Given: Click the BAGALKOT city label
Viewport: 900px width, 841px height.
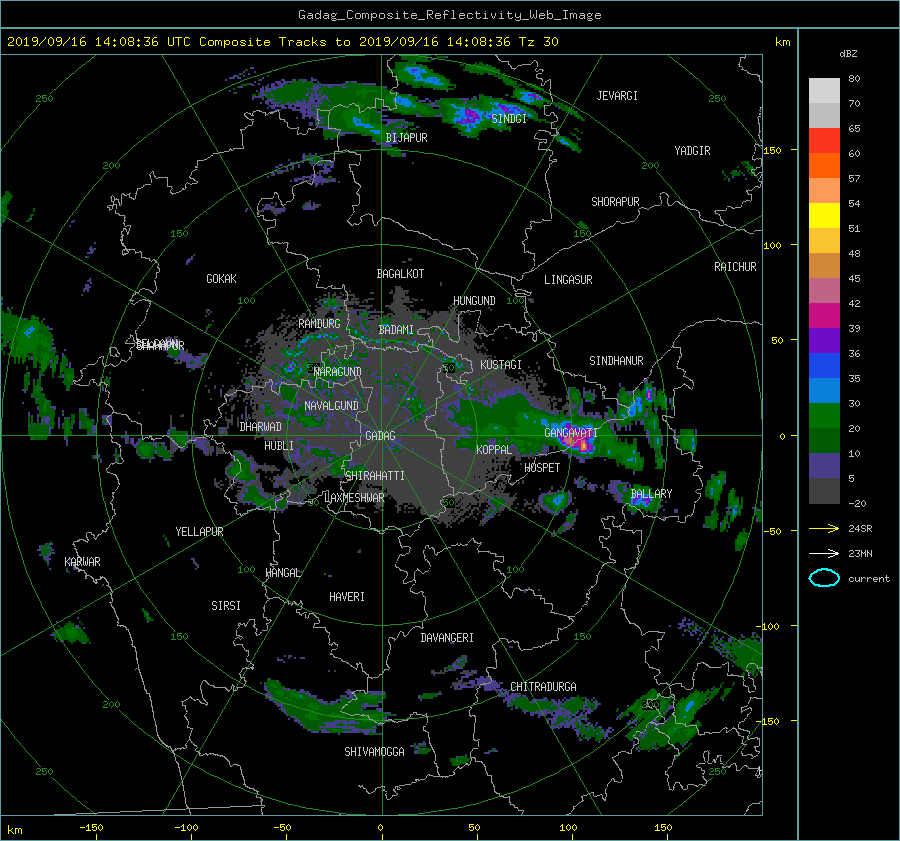Looking at the screenshot, I should point(400,274).
